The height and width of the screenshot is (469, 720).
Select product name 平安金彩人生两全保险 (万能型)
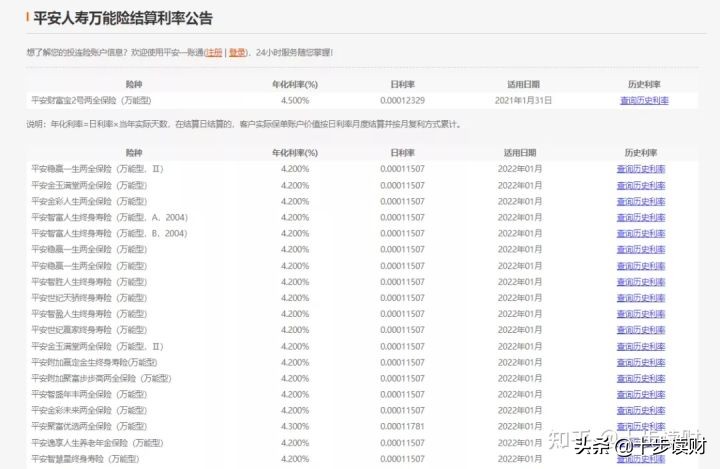tap(89, 202)
